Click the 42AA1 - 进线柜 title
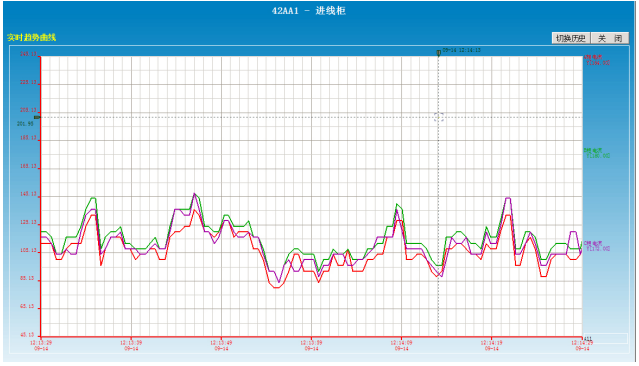Viewport: 639px width, 366px height. point(308,11)
